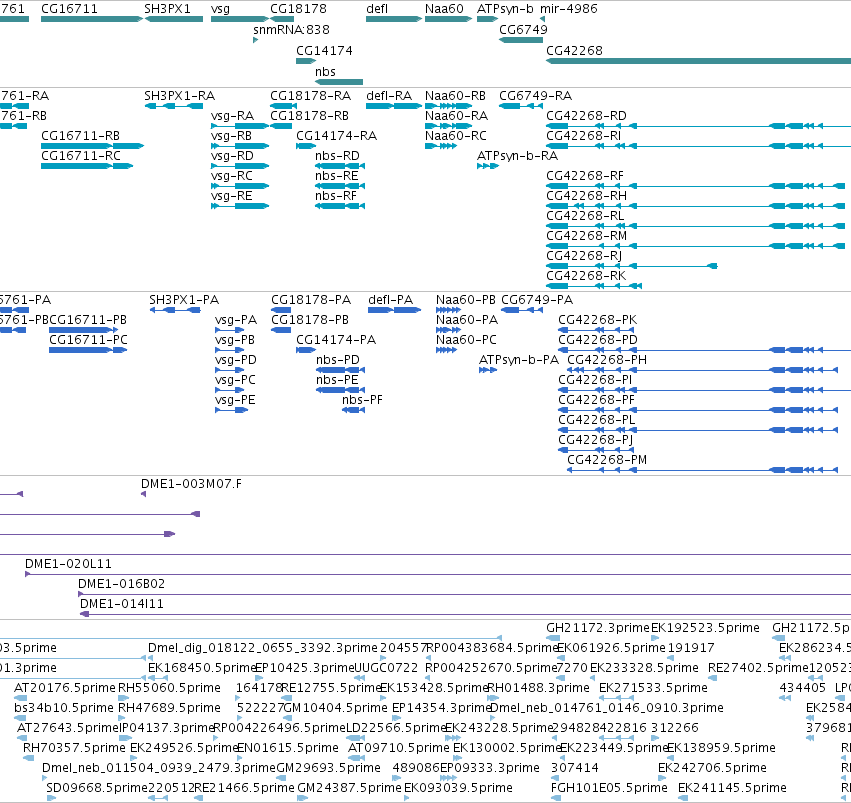Select transcript label vsg-RD
Screen dimensions: 851x803
tap(232, 156)
